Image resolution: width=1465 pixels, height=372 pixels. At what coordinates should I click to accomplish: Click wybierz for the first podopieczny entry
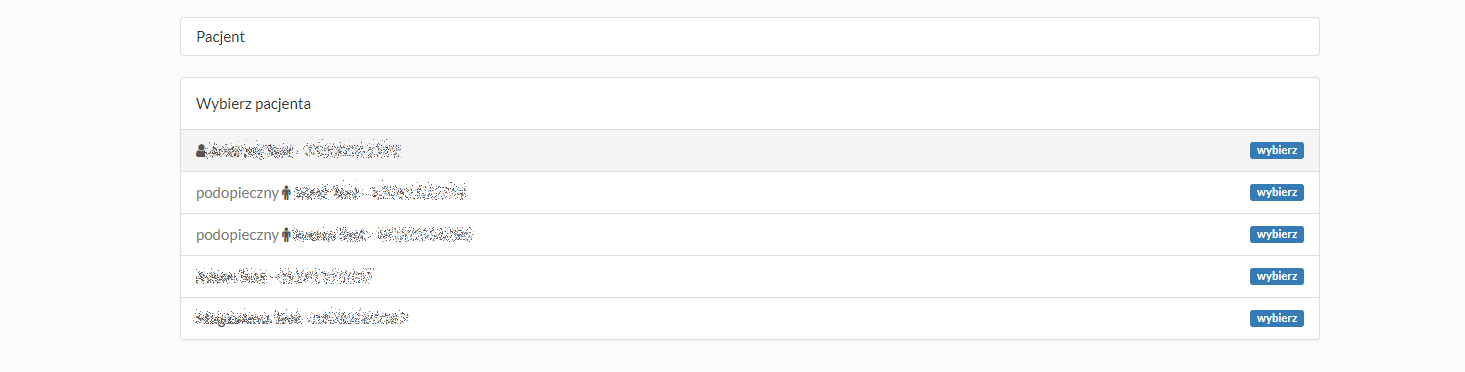tap(1276, 193)
